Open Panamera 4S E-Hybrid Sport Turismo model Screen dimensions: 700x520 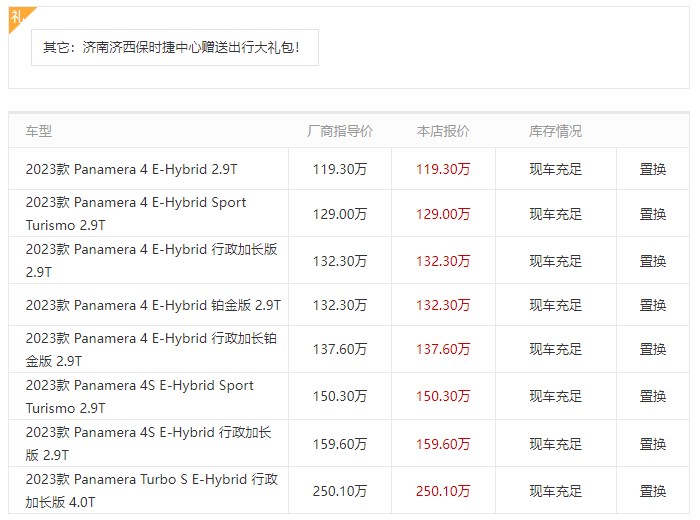[140, 396]
